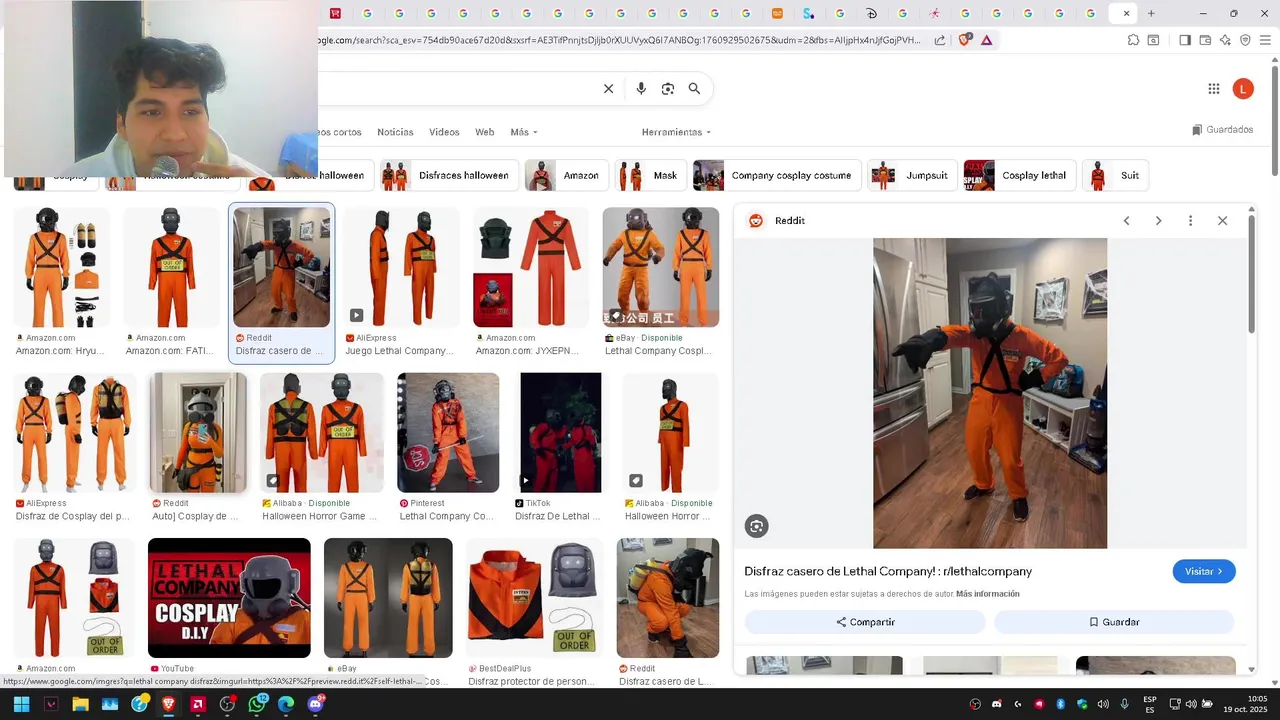Select the Mask filter chip
1280x720 pixels.
(650, 175)
